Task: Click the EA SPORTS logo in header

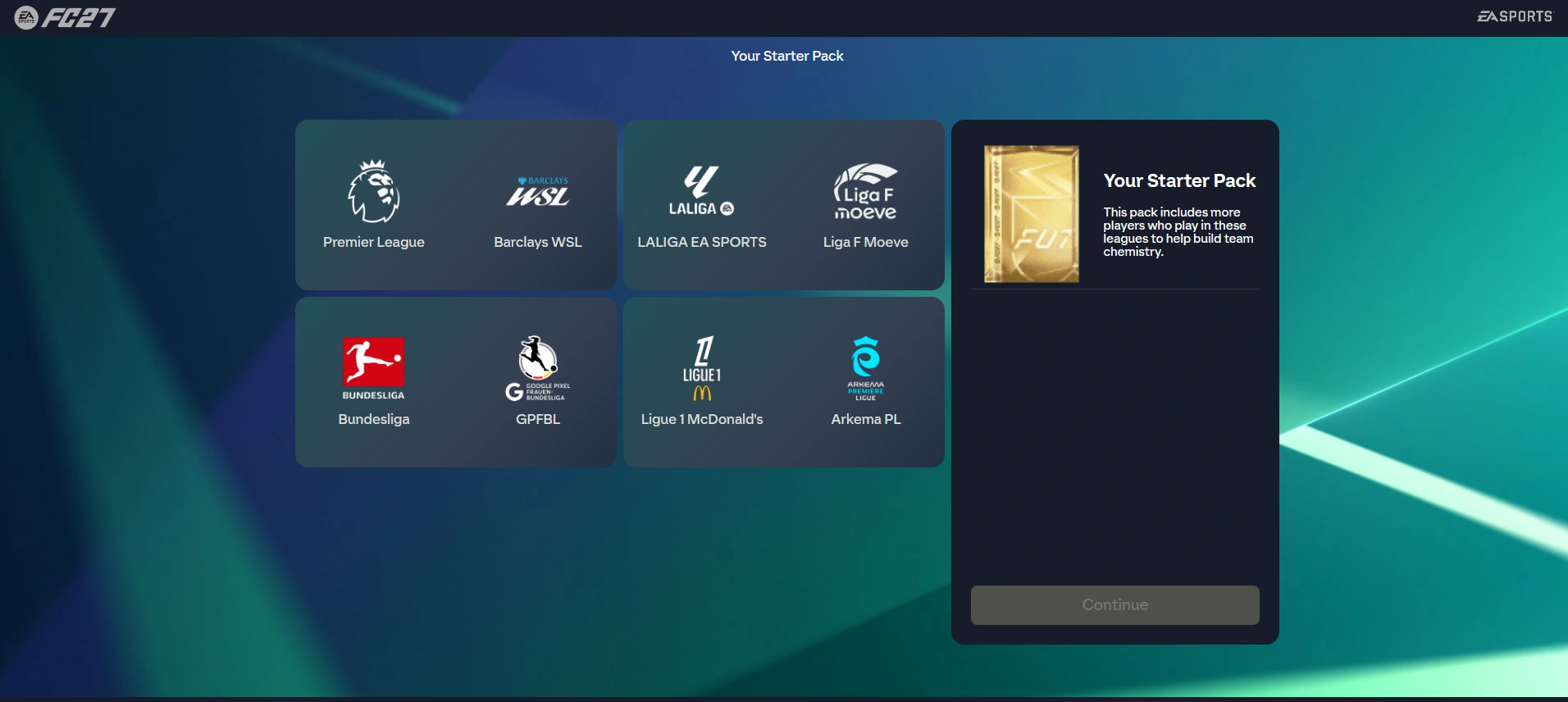Action: pyautogui.click(x=1515, y=16)
